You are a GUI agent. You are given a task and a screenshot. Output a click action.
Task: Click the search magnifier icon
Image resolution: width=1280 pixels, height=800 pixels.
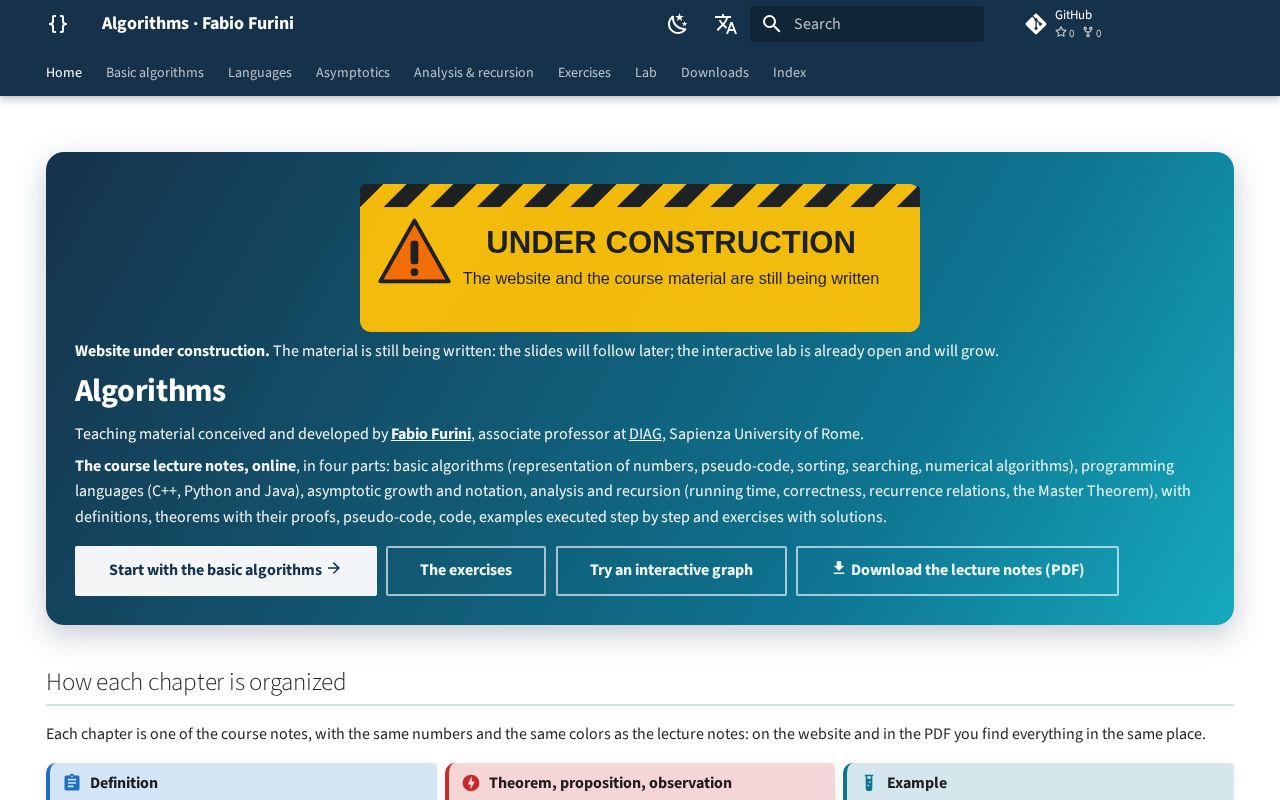(x=771, y=24)
